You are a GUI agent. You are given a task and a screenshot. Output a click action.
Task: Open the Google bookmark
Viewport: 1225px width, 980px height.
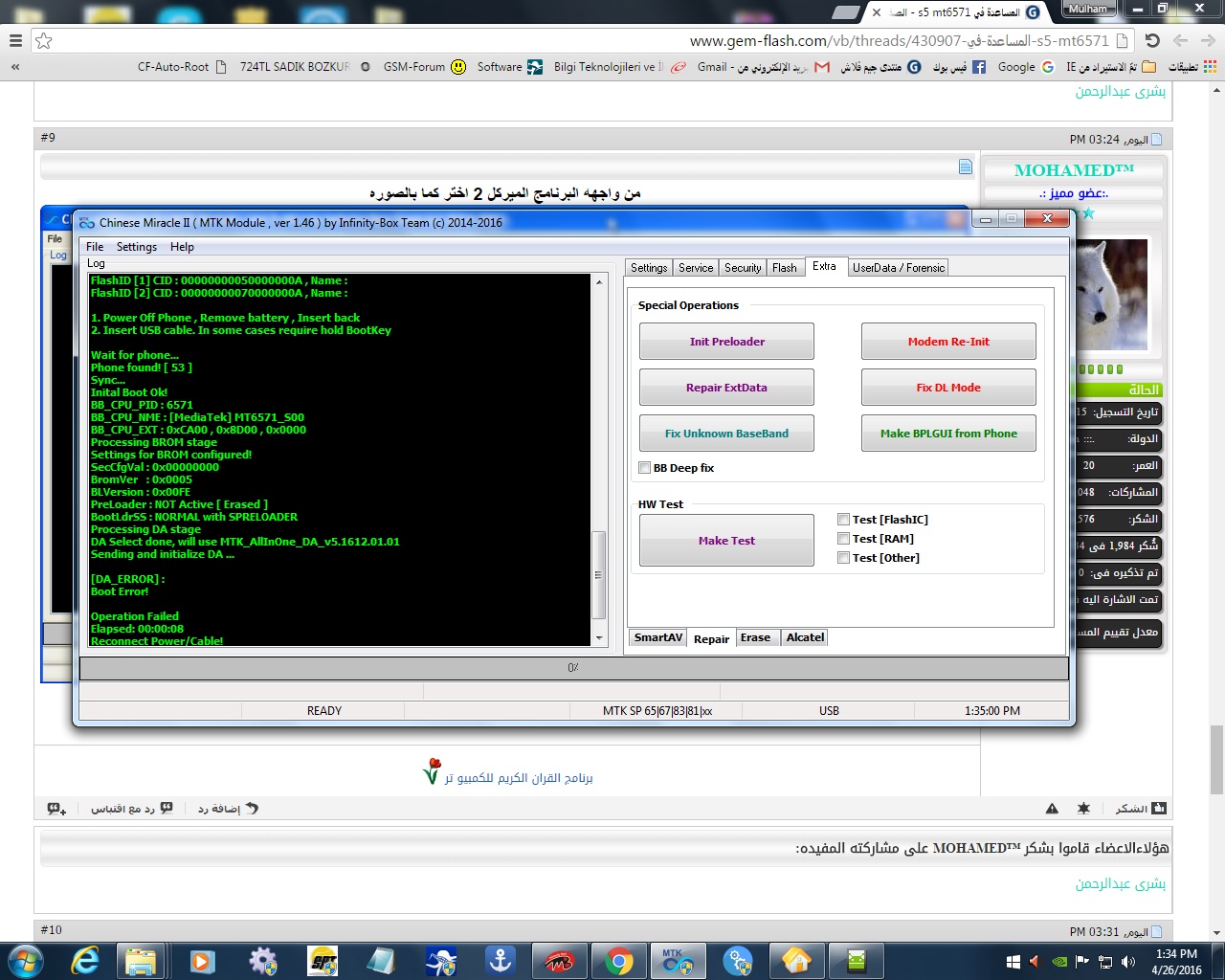click(x=1025, y=67)
